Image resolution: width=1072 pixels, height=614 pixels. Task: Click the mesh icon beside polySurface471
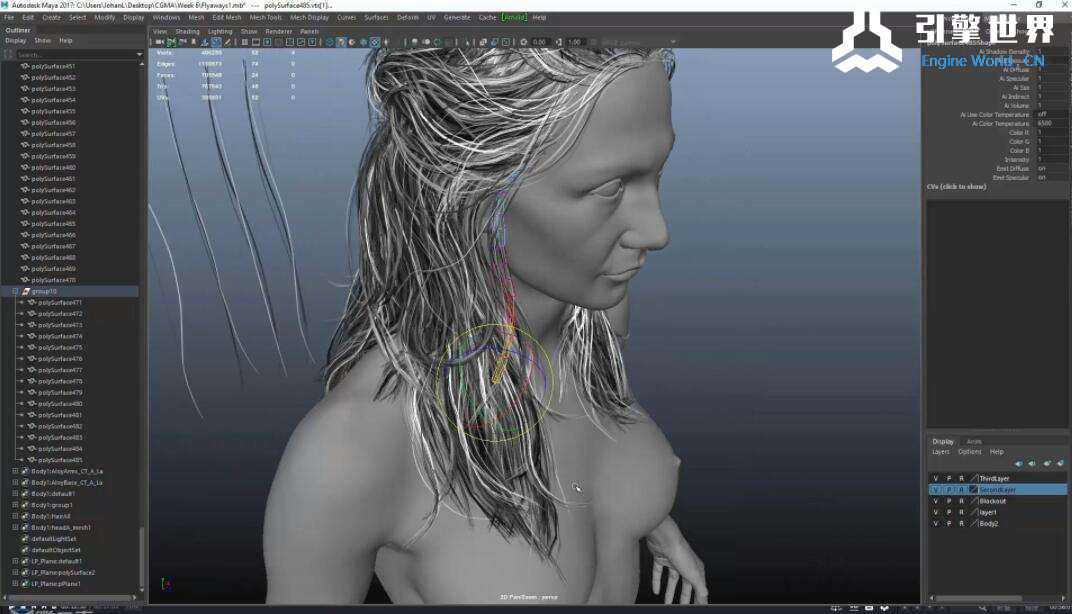tap(31, 302)
